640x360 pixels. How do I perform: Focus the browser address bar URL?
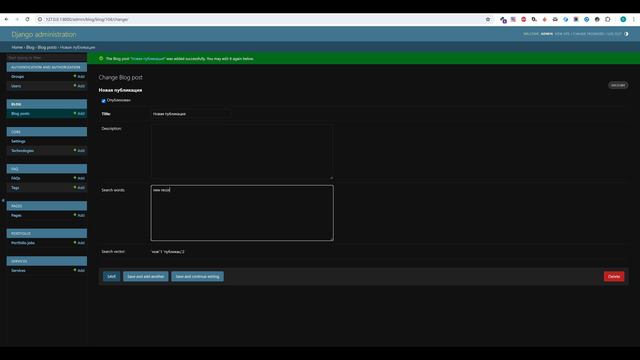pos(87,19)
